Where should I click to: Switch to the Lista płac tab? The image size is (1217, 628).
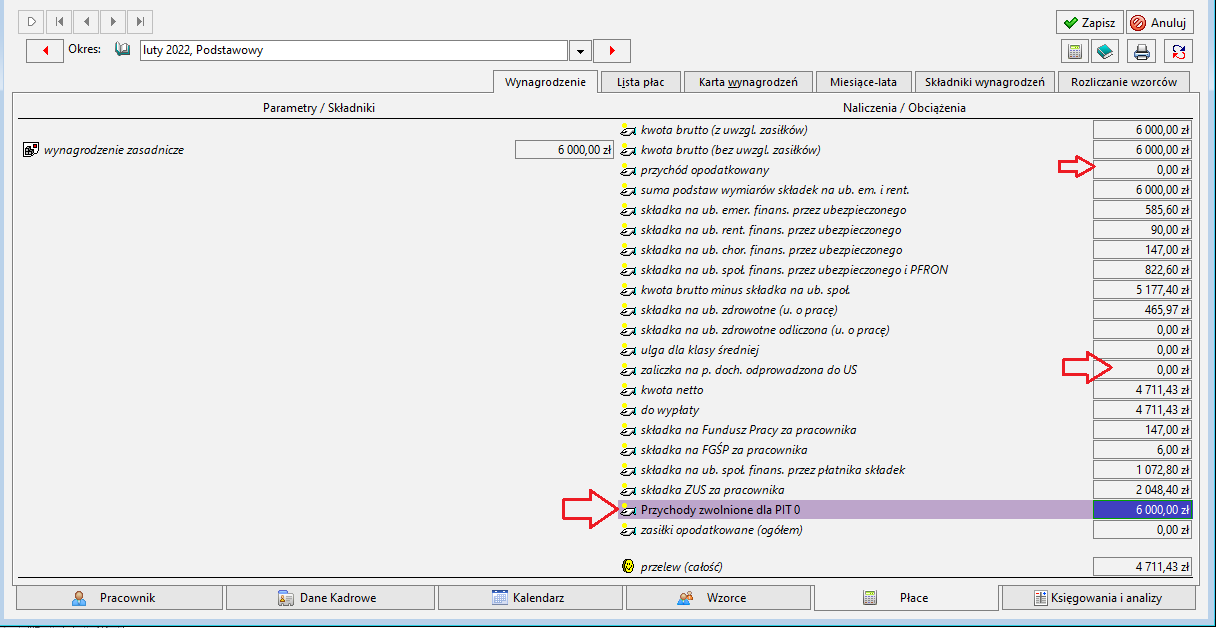click(641, 82)
